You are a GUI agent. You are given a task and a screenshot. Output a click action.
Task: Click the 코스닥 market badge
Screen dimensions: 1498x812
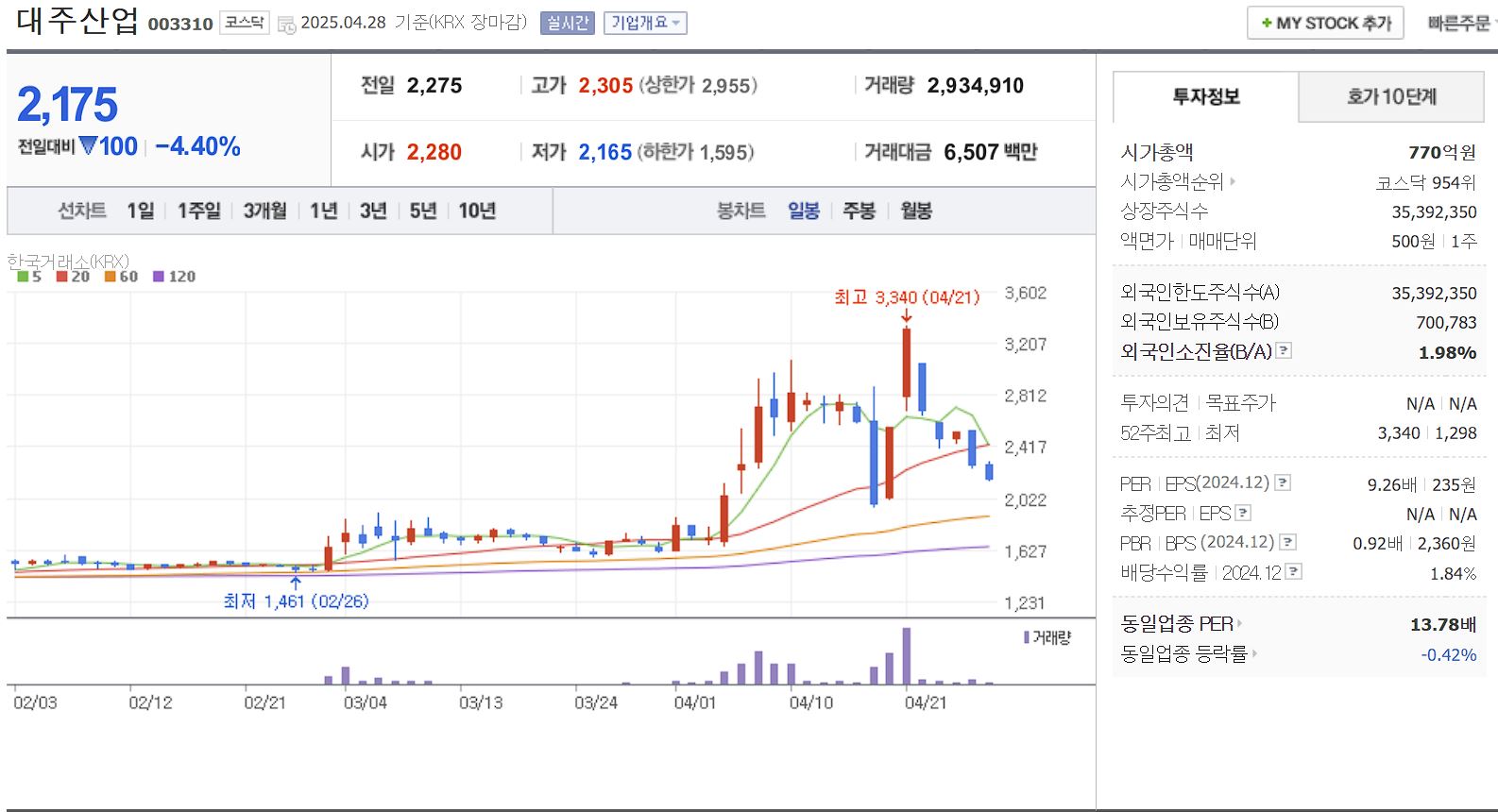(244, 23)
